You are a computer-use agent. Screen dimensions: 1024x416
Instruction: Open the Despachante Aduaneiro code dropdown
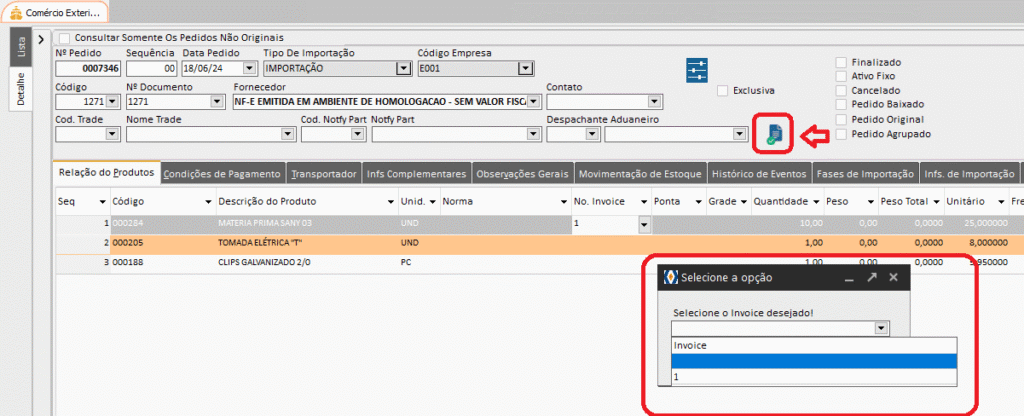[591, 133]
